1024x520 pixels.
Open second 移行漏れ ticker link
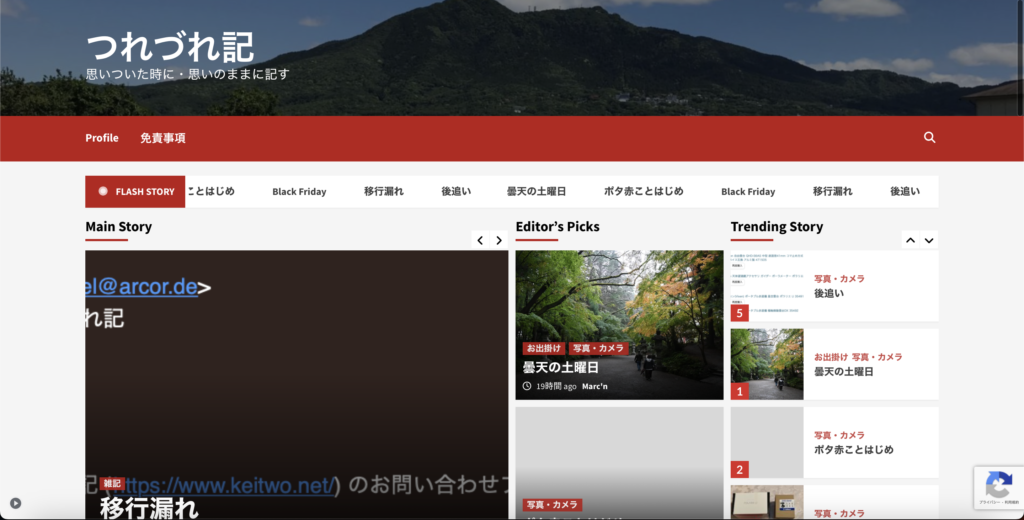(832, 191)
